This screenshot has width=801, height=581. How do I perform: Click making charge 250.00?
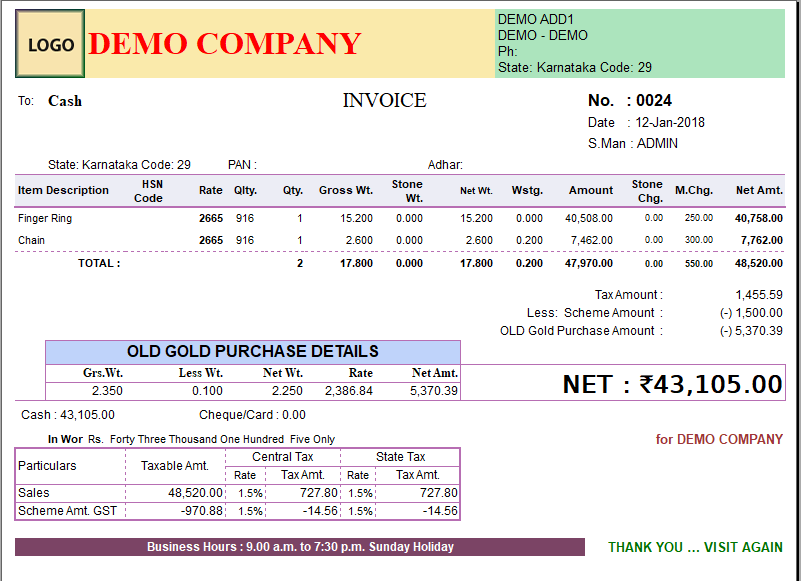point(699,218)
